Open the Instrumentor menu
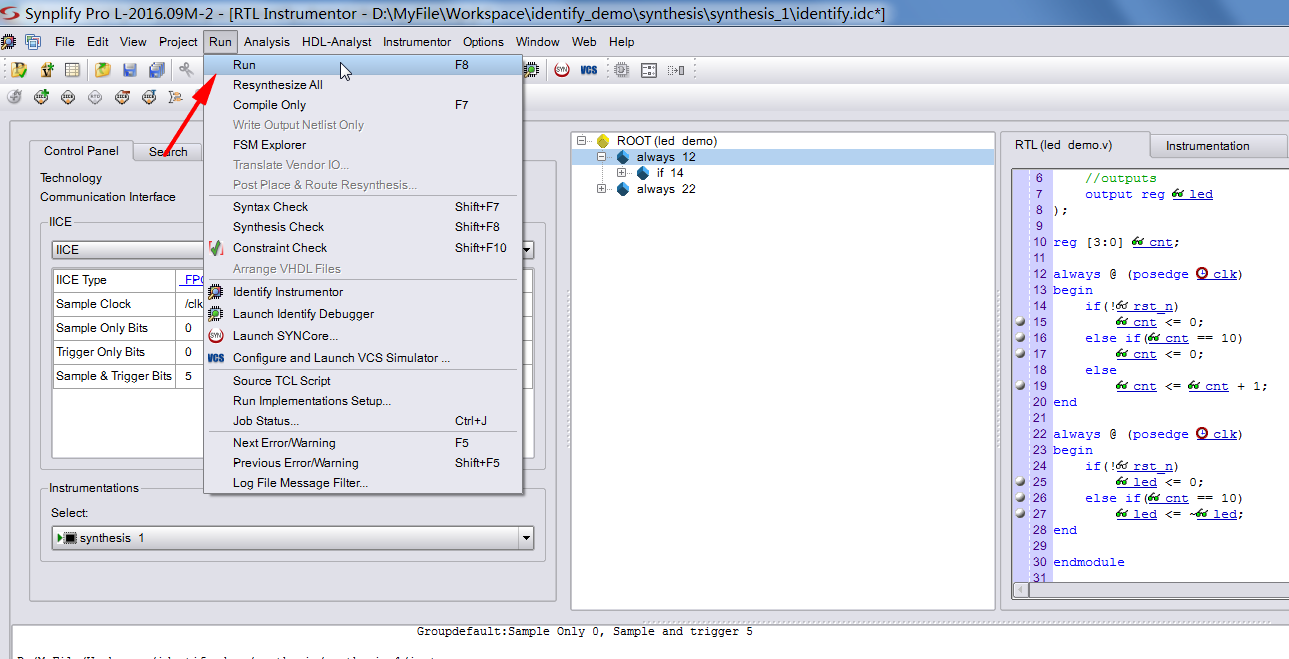The height and width of the screenshot is (659, 1289). [x=416, y=42]
